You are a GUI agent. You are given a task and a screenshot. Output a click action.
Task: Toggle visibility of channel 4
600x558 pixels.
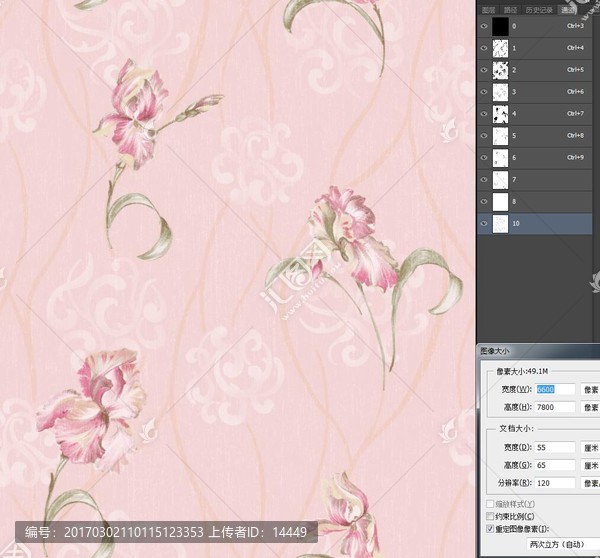click(484, 114)
